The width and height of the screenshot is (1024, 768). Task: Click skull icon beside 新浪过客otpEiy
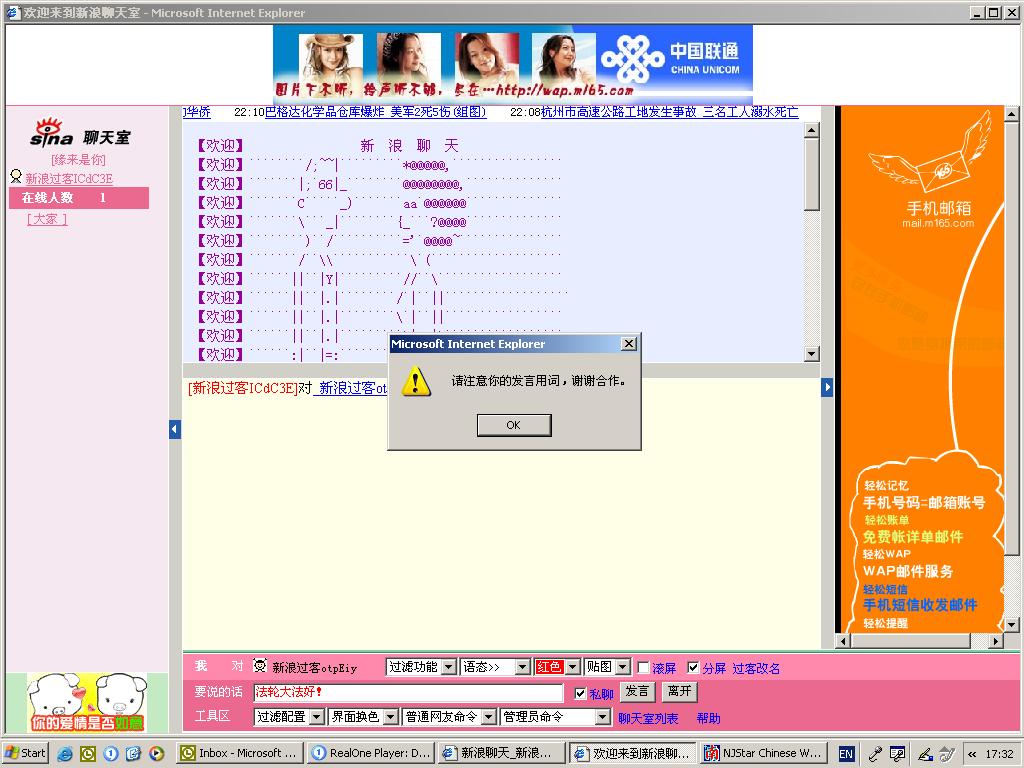(x=260, y=665)
